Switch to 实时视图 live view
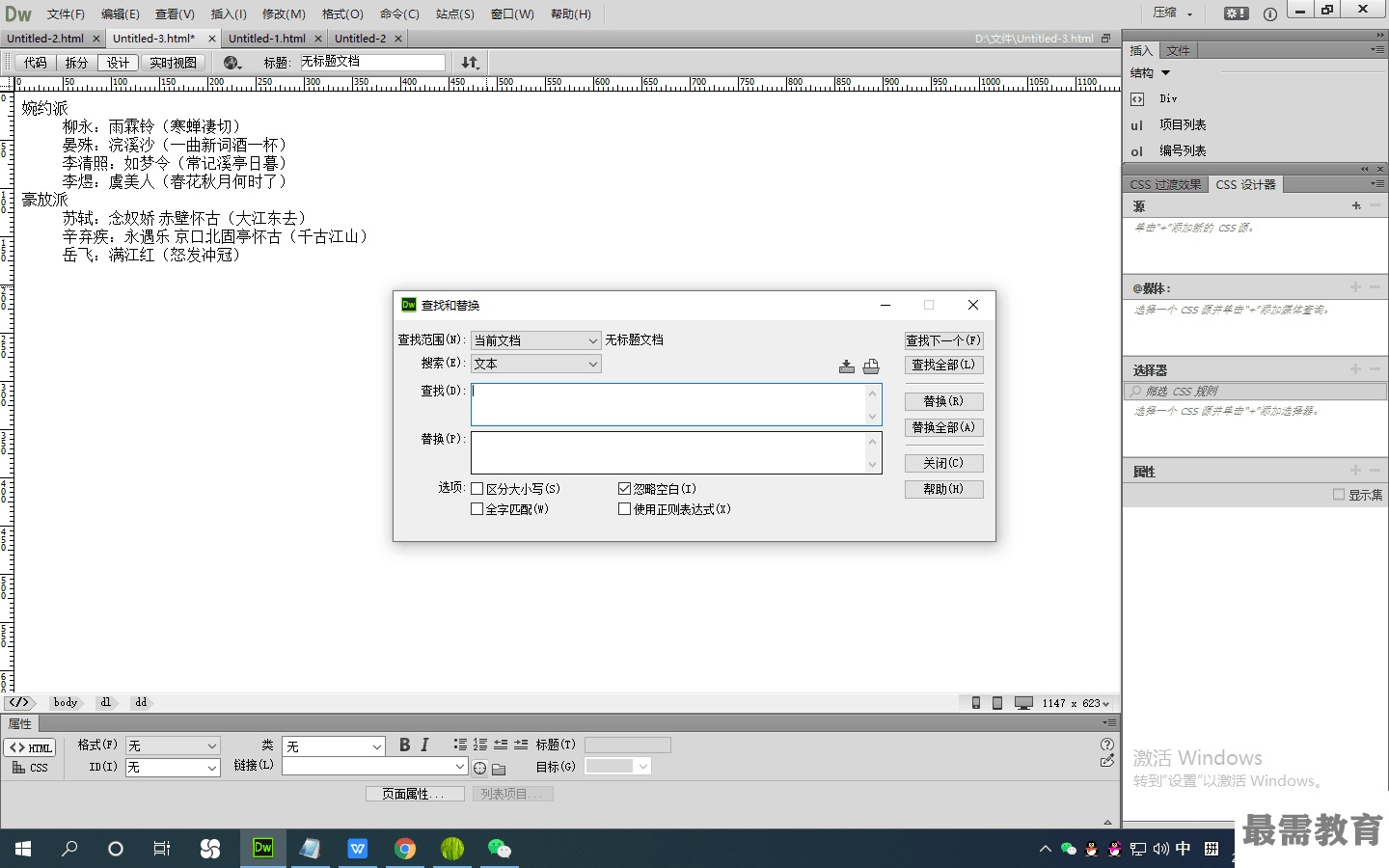The height and width of the screenshot is (868, 1389). [x=173, y=63]
